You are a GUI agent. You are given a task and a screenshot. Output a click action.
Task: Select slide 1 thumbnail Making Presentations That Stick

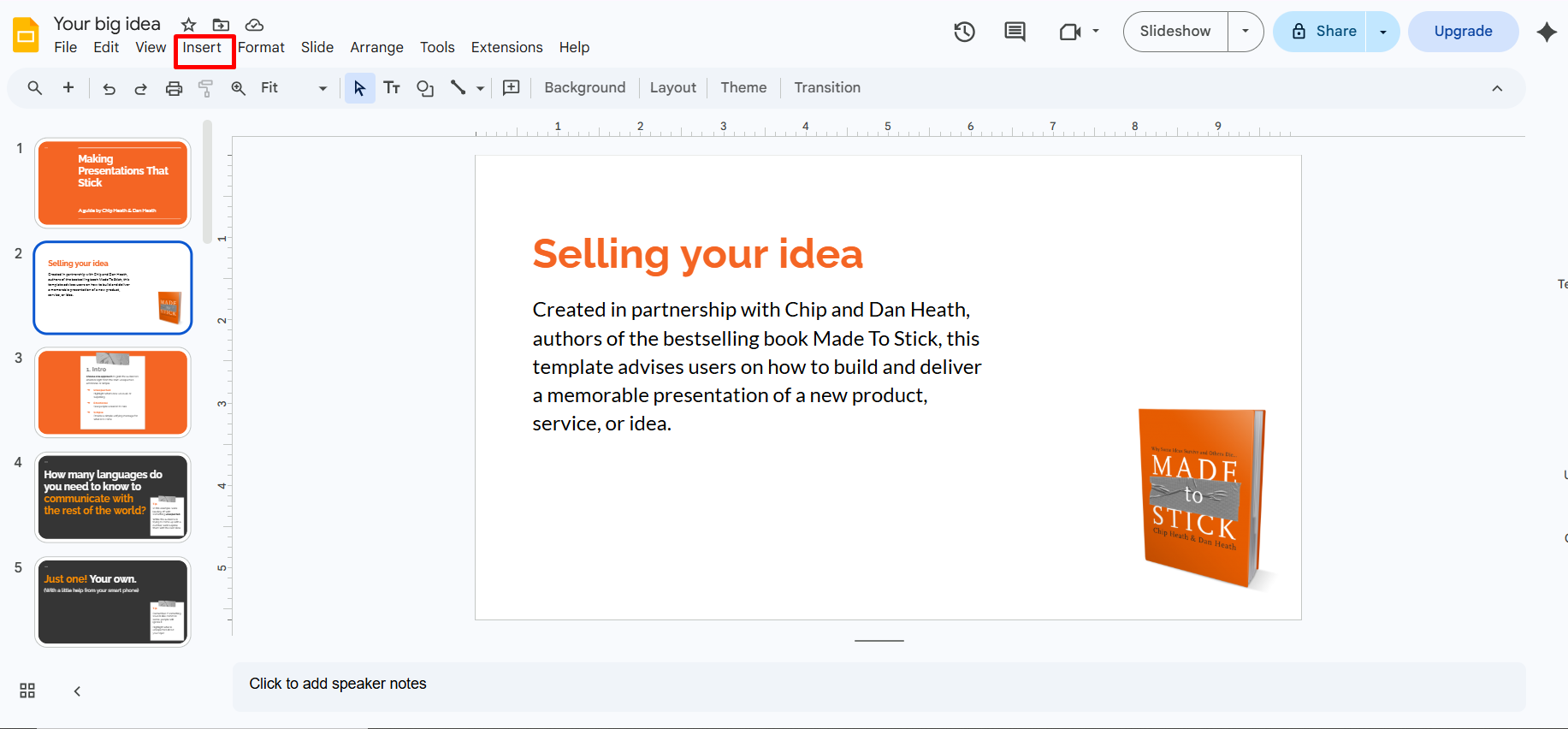[x=113, y=183]
